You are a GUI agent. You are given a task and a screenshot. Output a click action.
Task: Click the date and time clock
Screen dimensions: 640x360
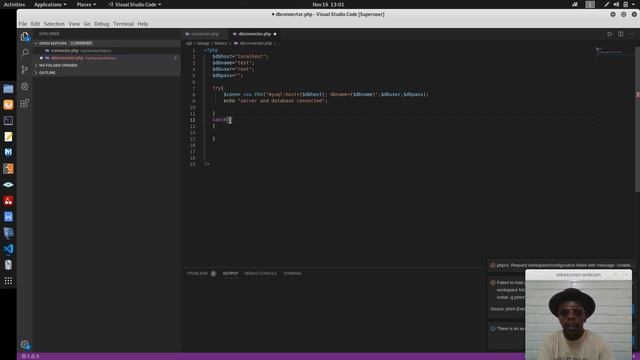(328, 4)
